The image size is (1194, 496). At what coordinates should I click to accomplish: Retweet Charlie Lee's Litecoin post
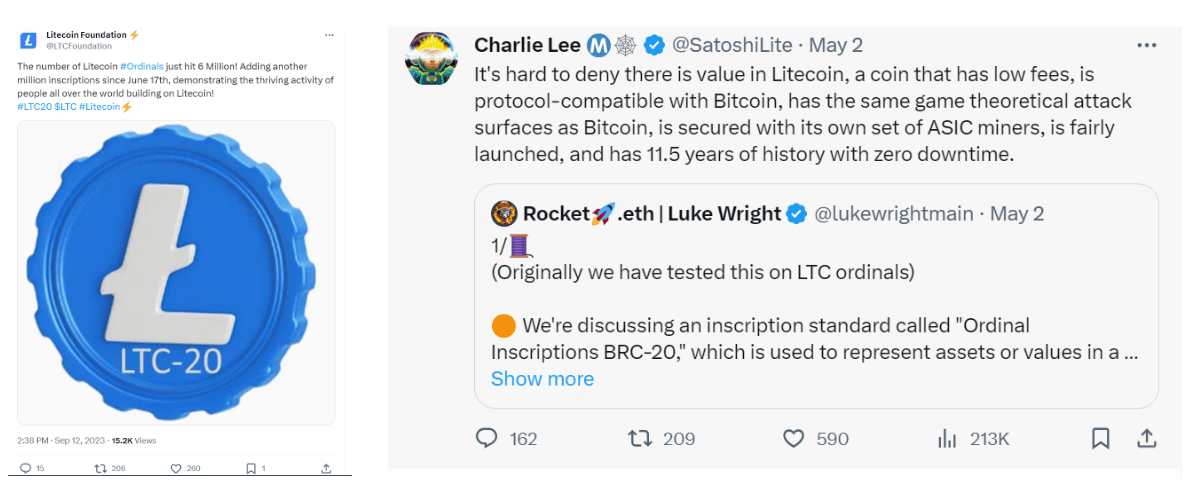(639, 438)
